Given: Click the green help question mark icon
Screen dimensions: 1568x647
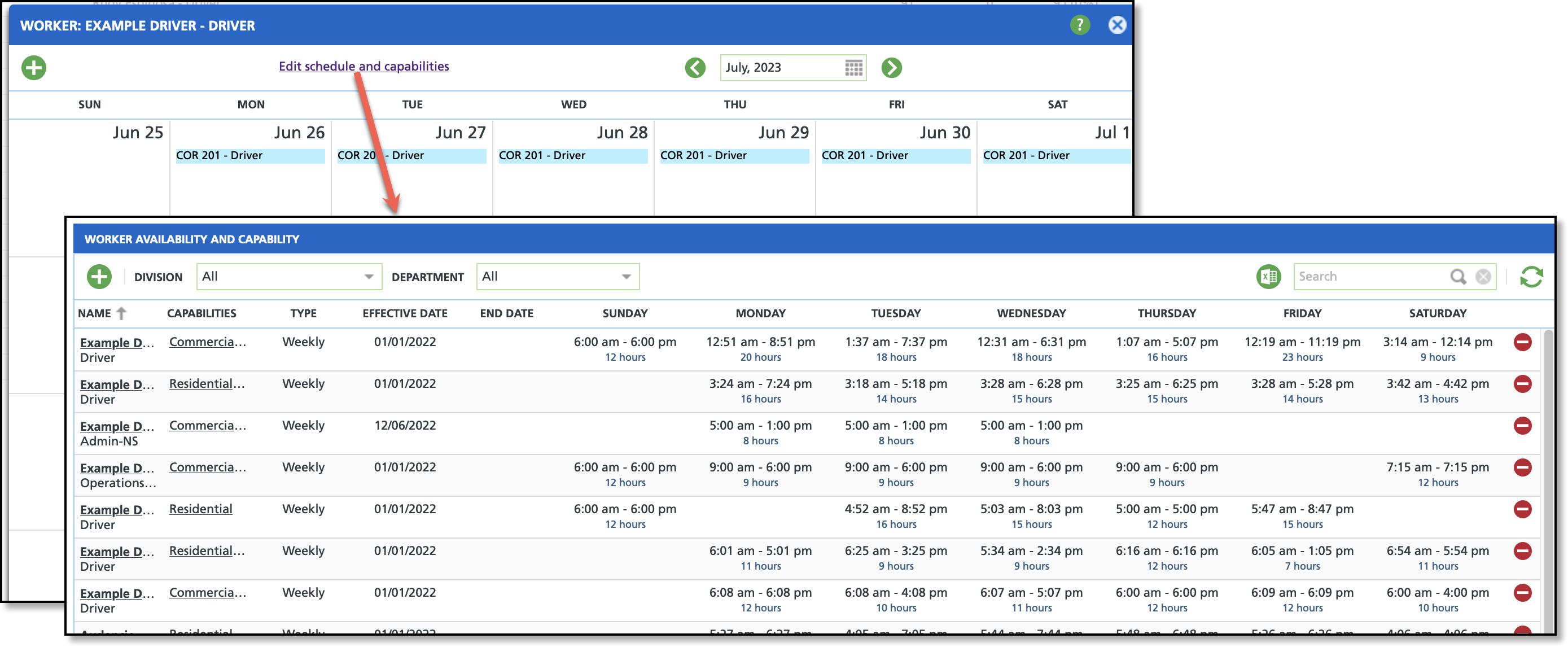Looking at the screenshot, I should click(x=1080, y=25).
